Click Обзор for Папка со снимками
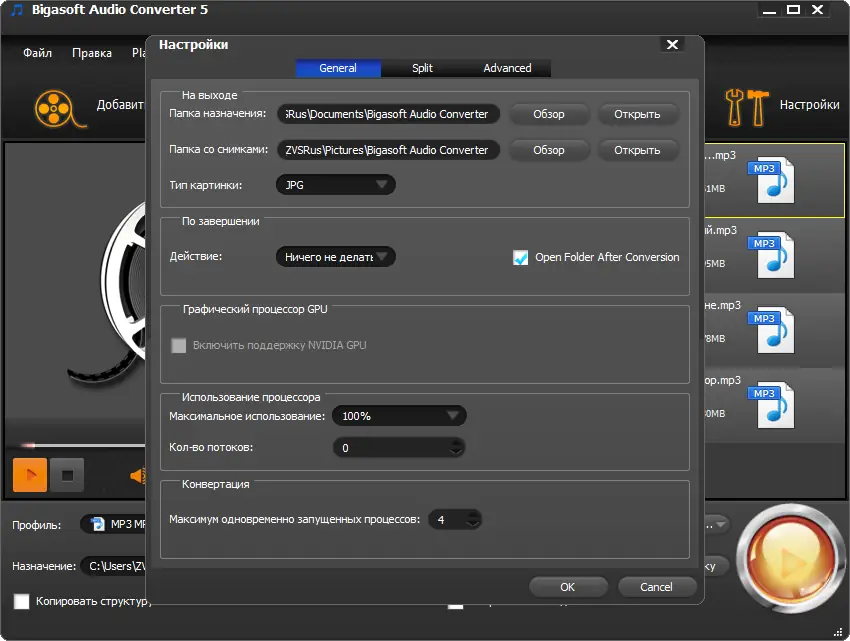The width and height of the screenshot is (850, 641). (549, 150)
